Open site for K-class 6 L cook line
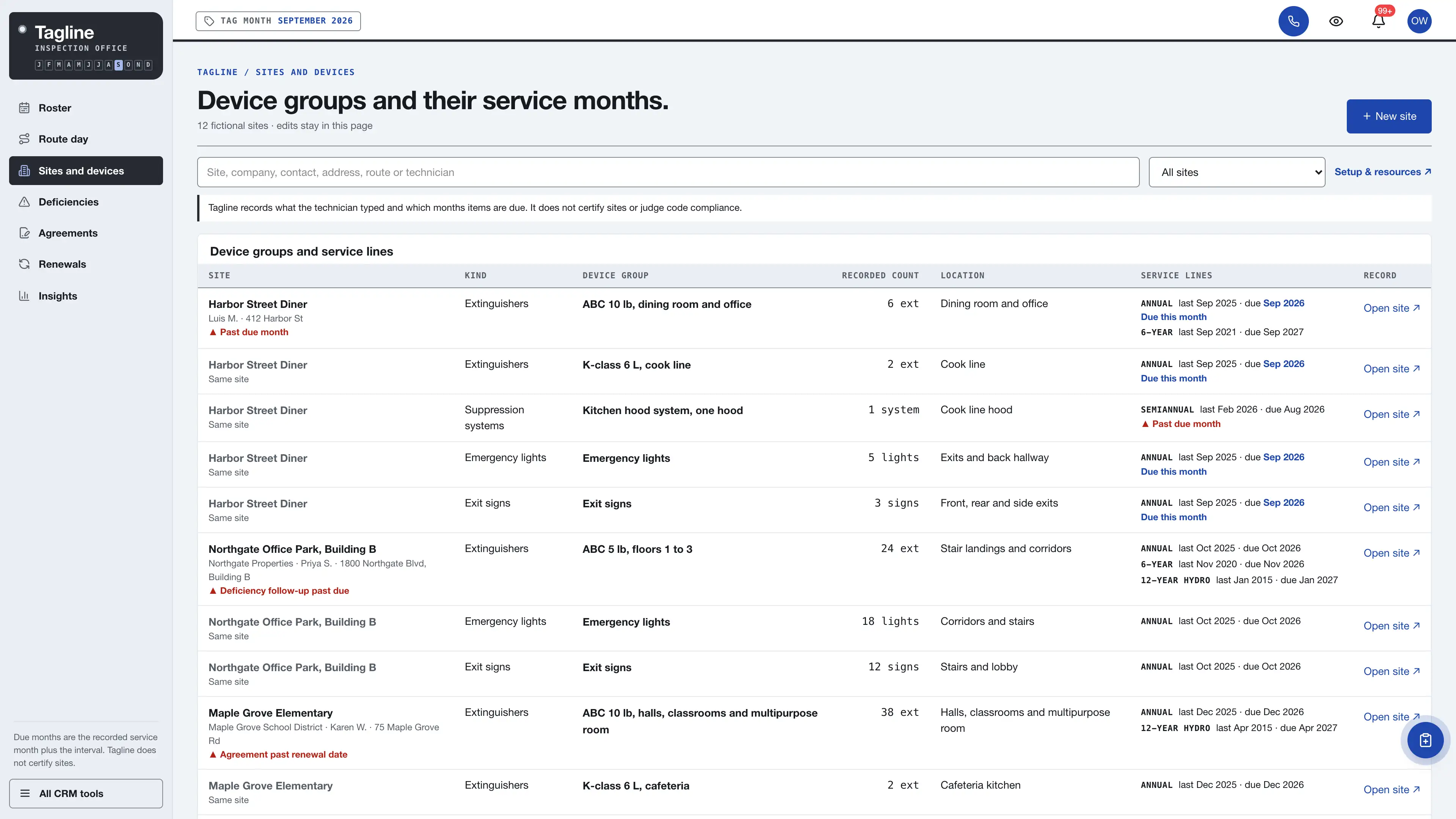The height and width of the screenshot is (819, 1456). (x=1392, y=369)
